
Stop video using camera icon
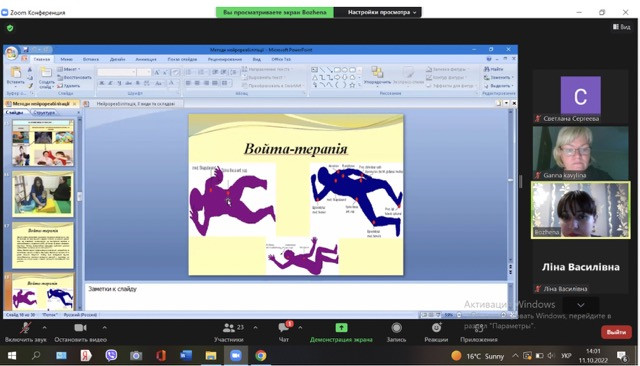(x=80, y=328)
